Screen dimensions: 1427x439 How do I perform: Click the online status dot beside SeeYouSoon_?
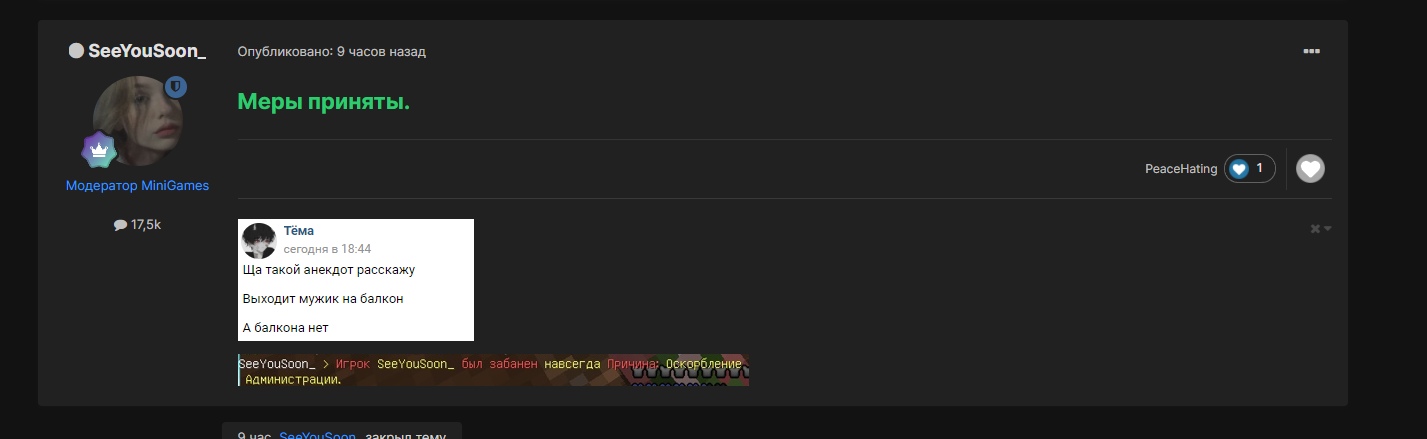pos(76,51)
